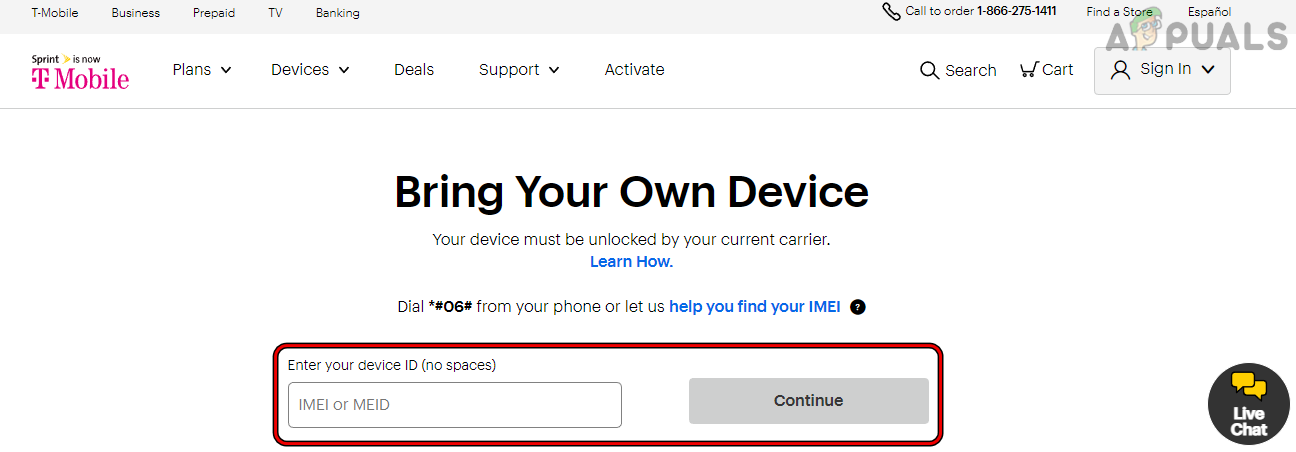This screenshot has width=1296, height=452.
Task: Click the T-Mobile logo
Action: [80, 71]
